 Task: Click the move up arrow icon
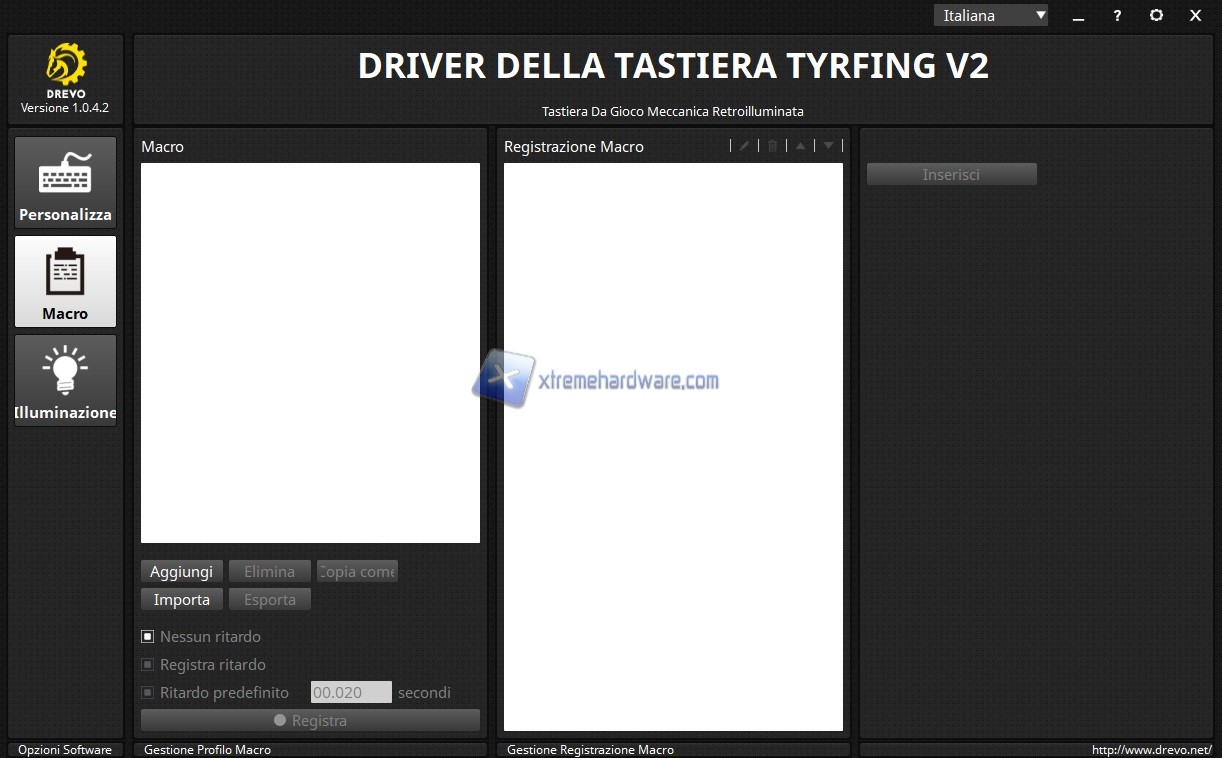click(800, 146)
